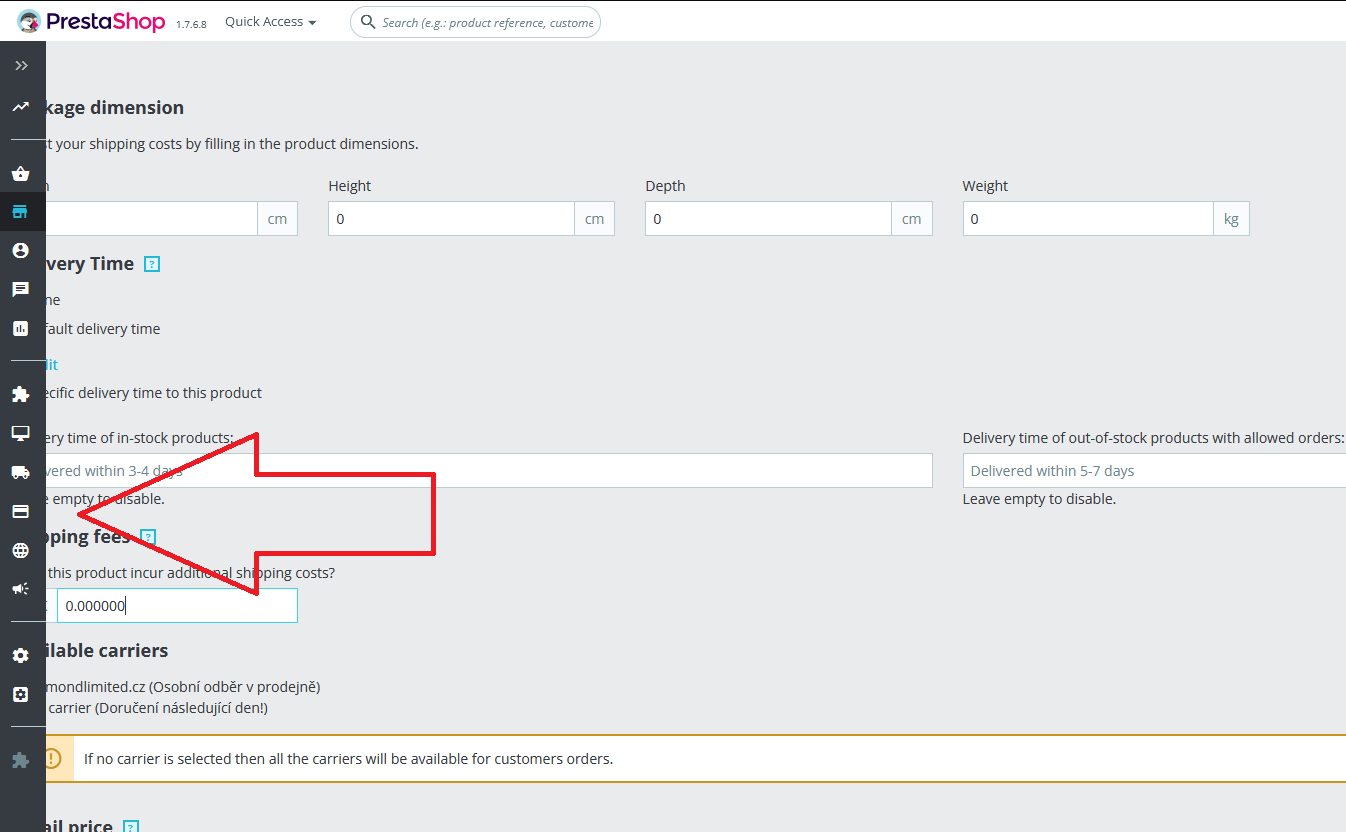Click the no carrier selected warning message
The image size is (1346, 832).
click(x=348, y=759)
